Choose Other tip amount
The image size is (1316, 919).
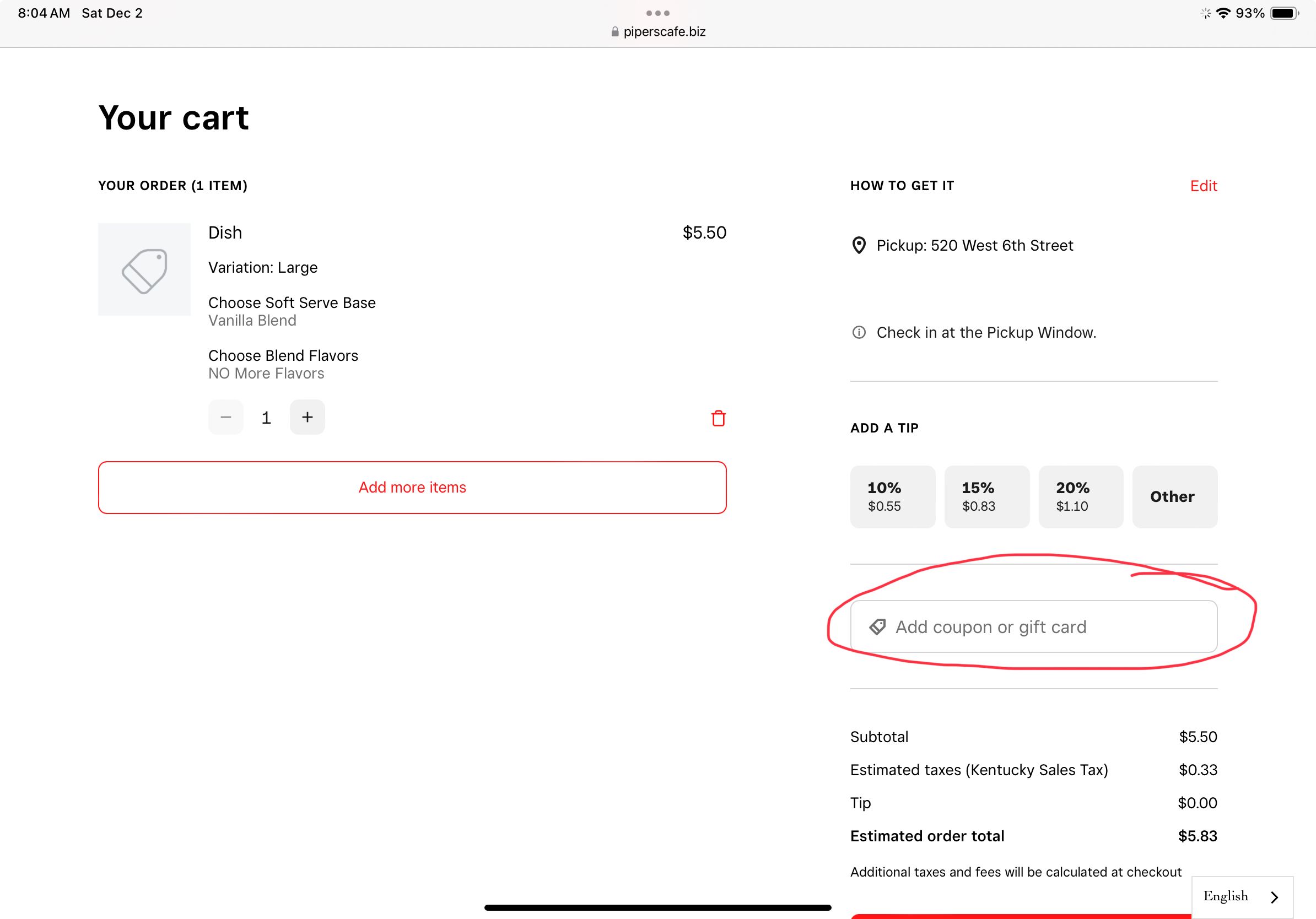[1174, 497]
